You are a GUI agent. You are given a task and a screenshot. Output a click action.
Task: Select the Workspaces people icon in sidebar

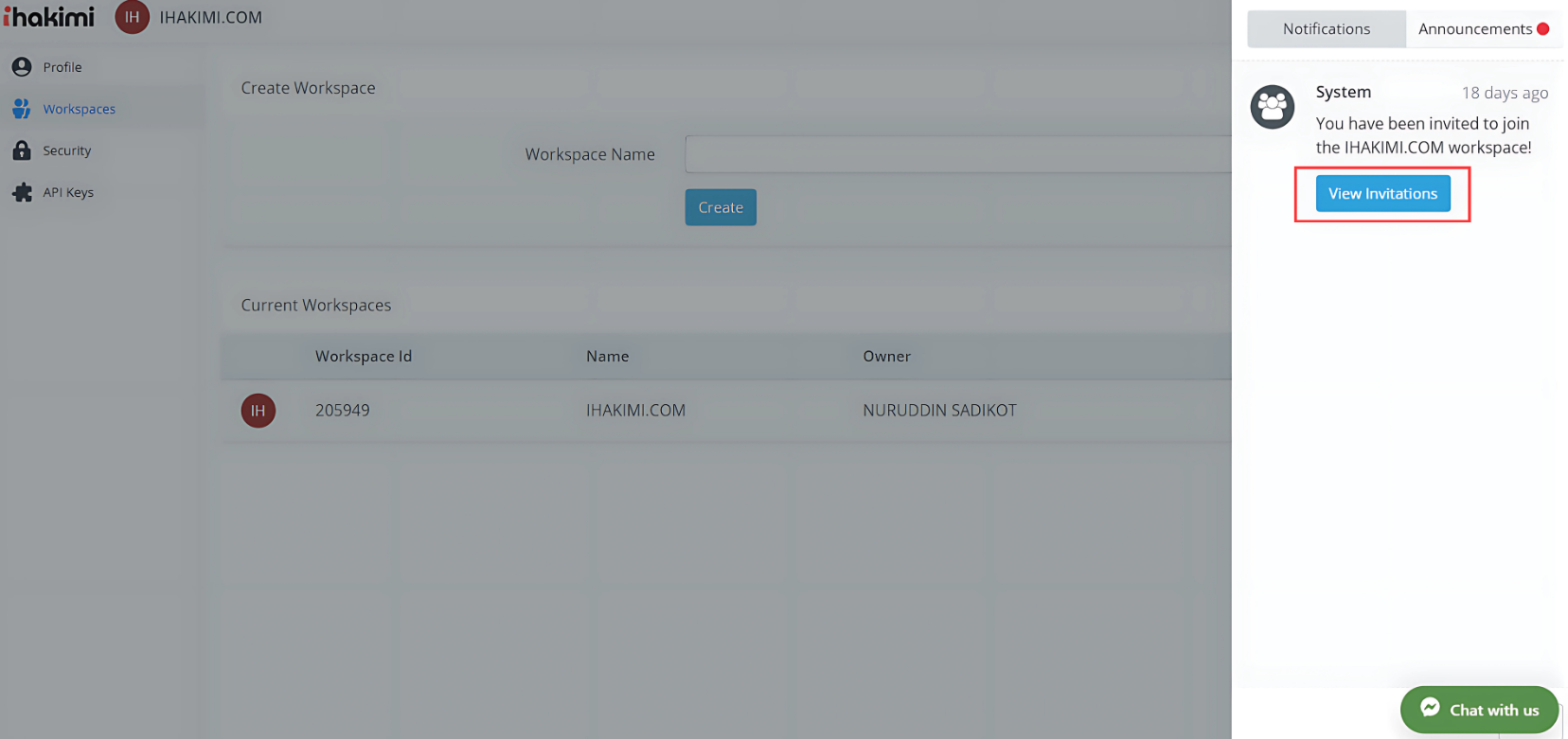coord(22,109)
